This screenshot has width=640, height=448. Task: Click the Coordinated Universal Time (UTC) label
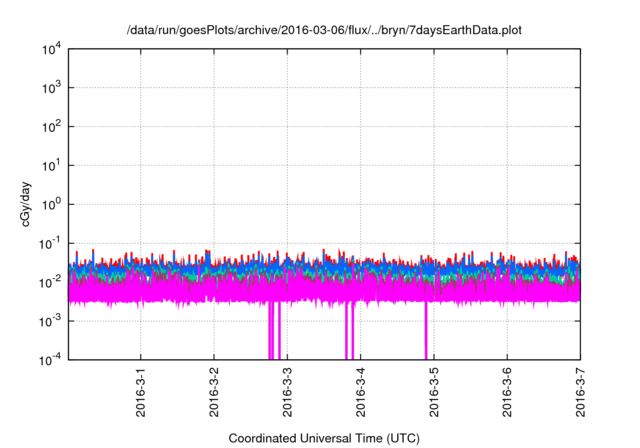point(324,438)
